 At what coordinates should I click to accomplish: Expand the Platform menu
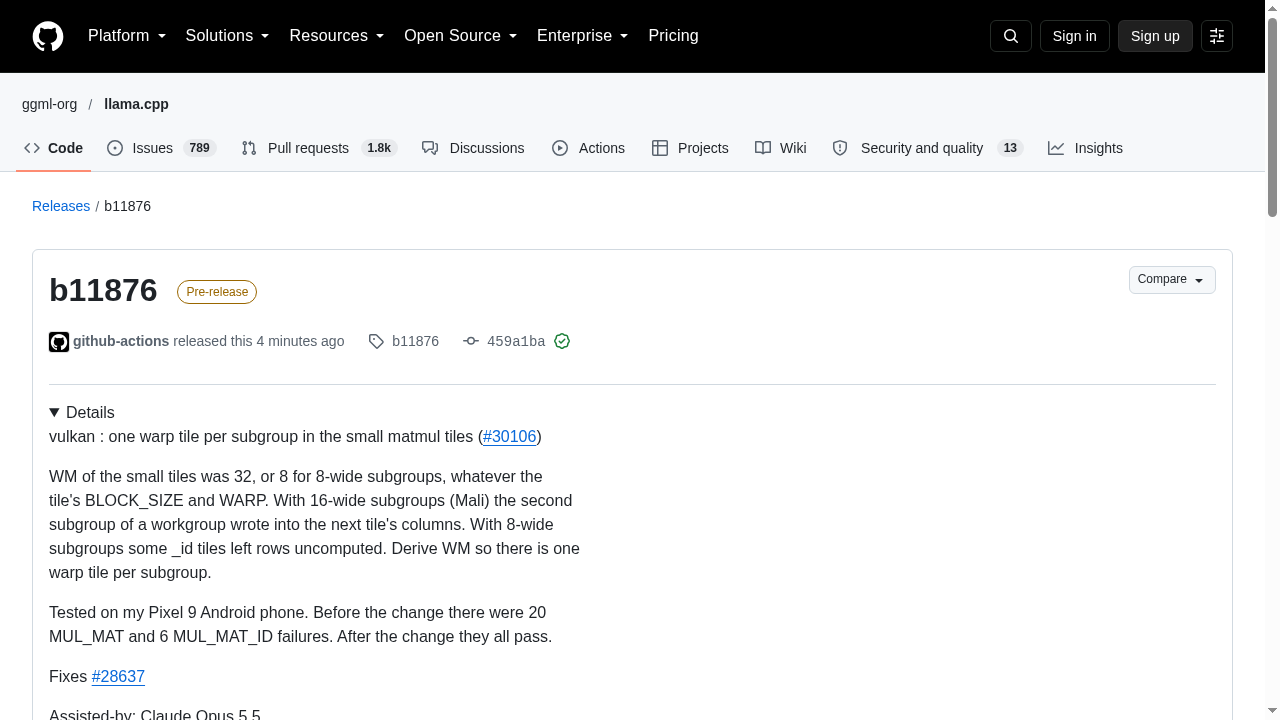127,36
